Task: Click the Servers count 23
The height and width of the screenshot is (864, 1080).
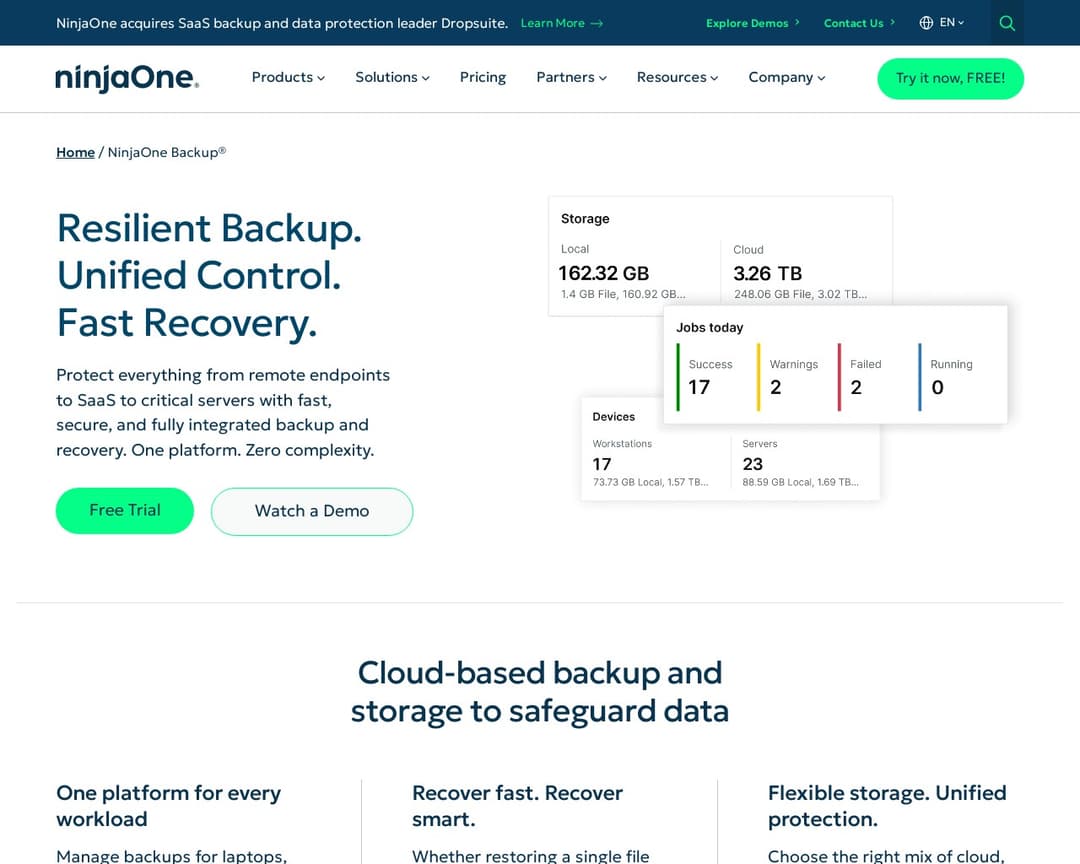Action: (x=752, y=464)
